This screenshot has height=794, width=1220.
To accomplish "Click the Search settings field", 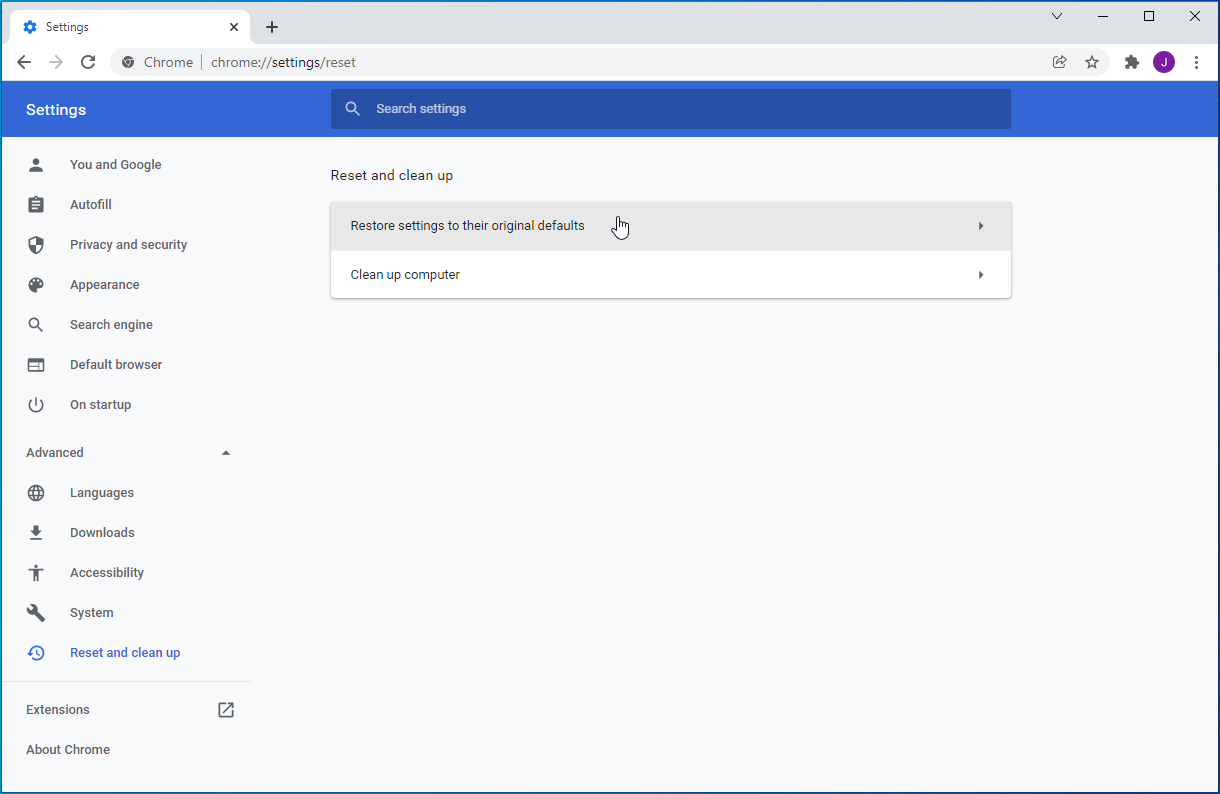I will click(x=670, y=108).
